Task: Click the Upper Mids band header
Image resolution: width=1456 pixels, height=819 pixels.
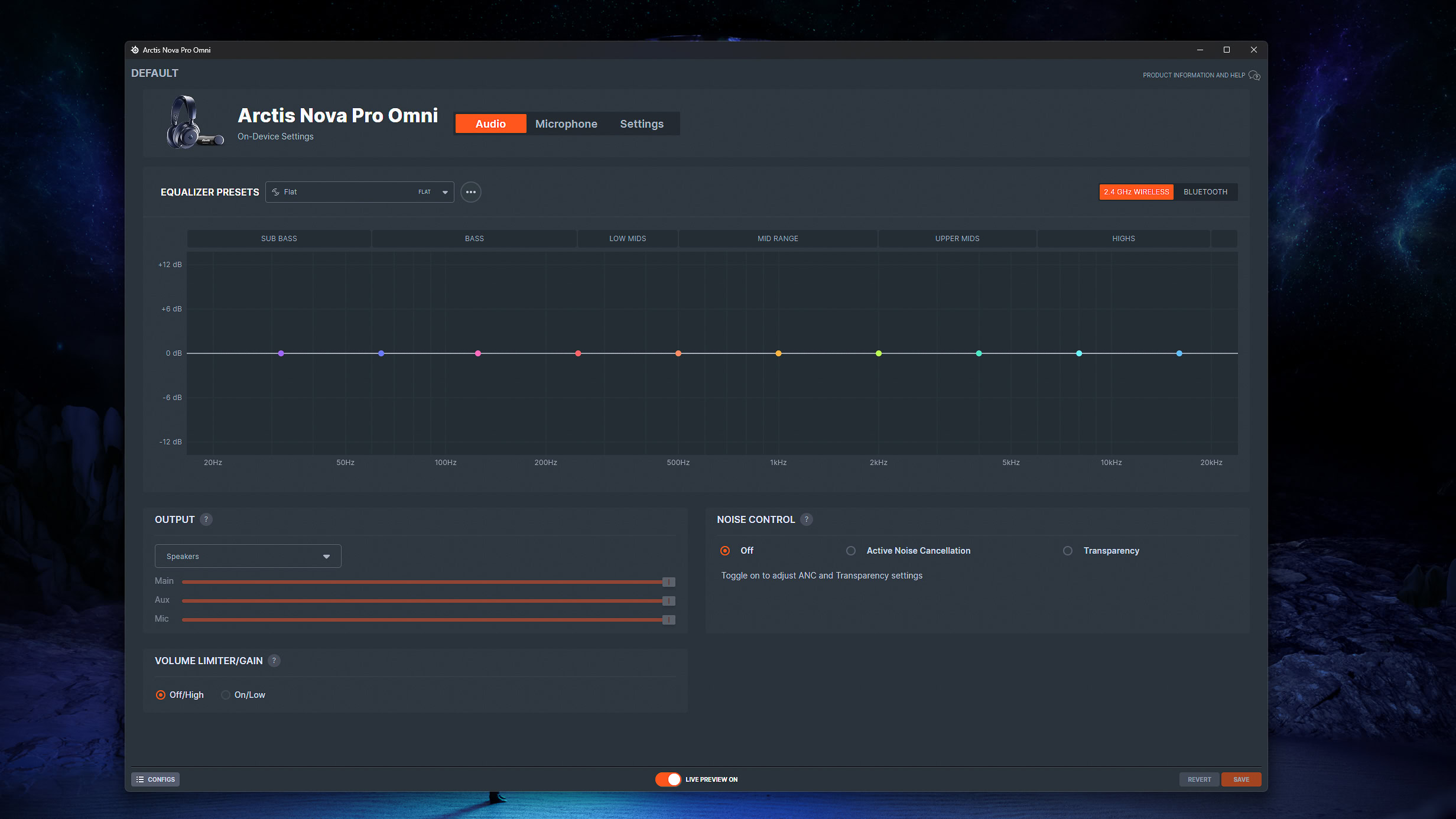Action: click(957, 239)
